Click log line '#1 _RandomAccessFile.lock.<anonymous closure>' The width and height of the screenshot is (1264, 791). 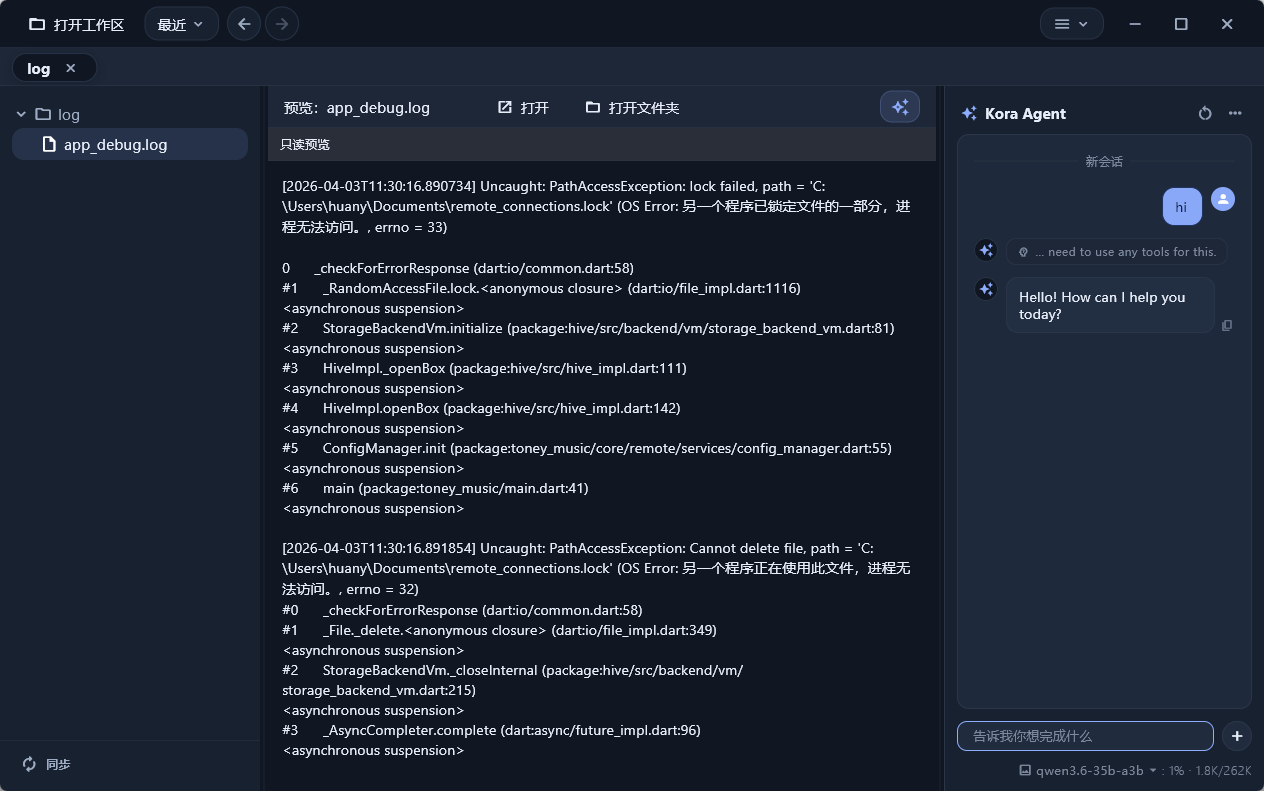(x=542, y=288)
